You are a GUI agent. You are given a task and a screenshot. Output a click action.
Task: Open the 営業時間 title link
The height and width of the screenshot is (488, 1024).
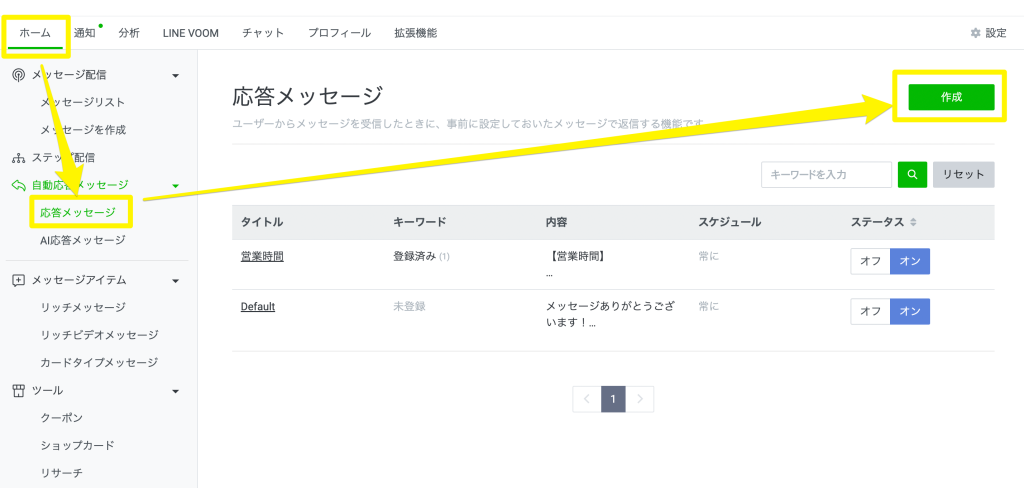pyautogui.click(x=262, y=256)
